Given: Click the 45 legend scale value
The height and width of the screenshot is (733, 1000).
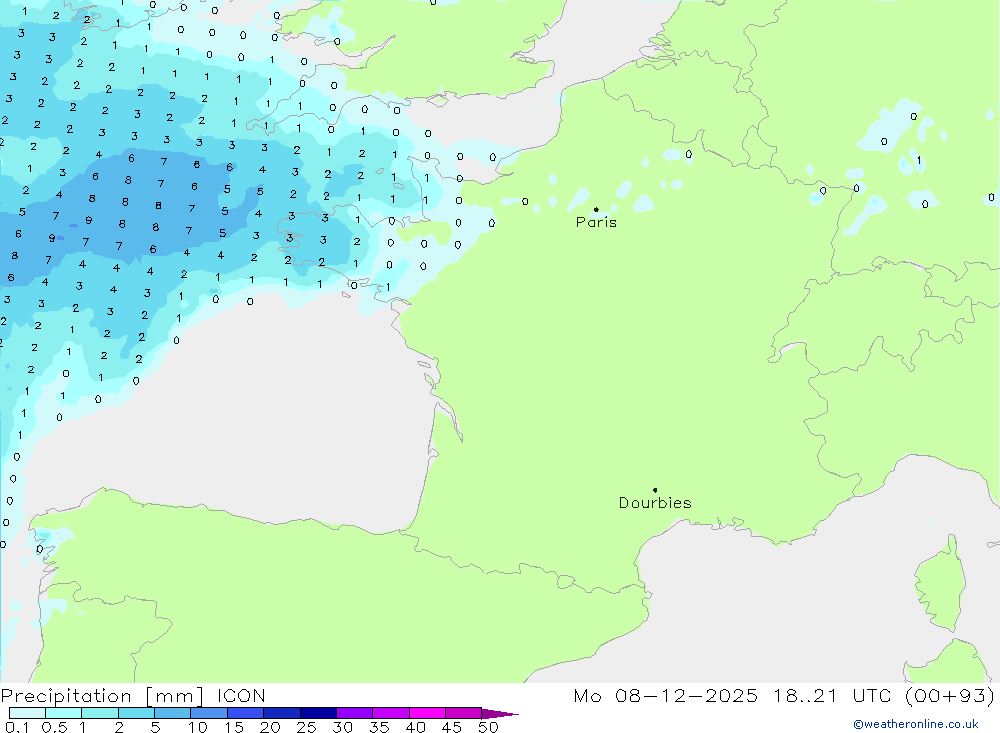Looking at the screenshot, I should click(452, 727).
